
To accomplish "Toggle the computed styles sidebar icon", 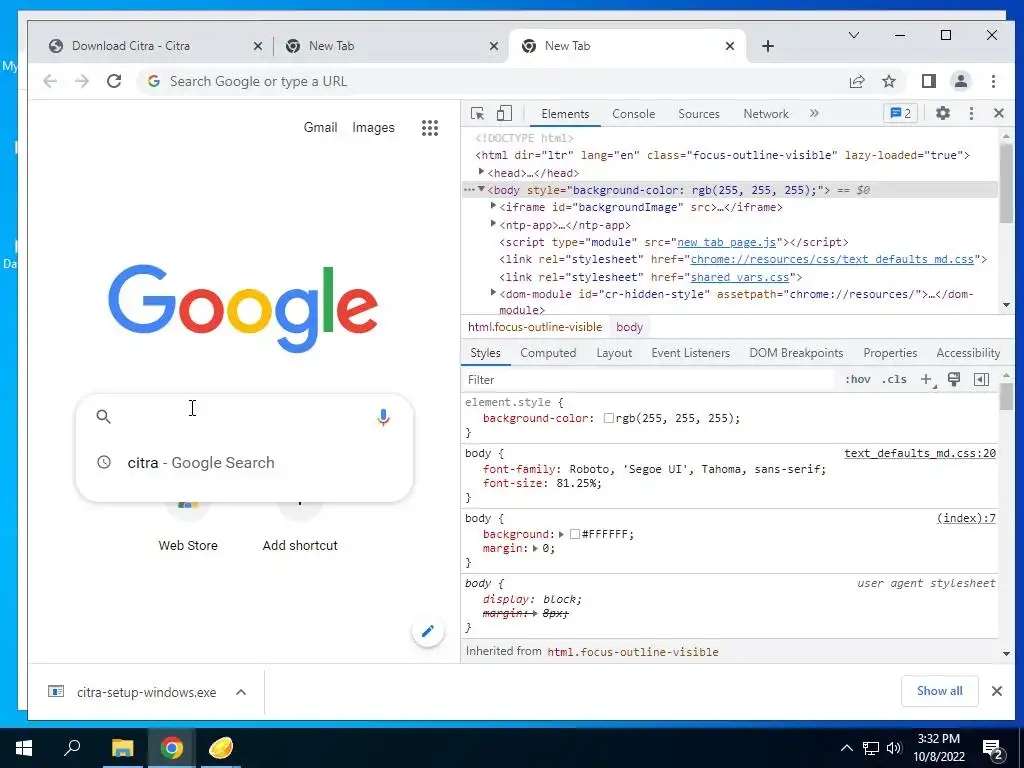I will pos(981,379).
